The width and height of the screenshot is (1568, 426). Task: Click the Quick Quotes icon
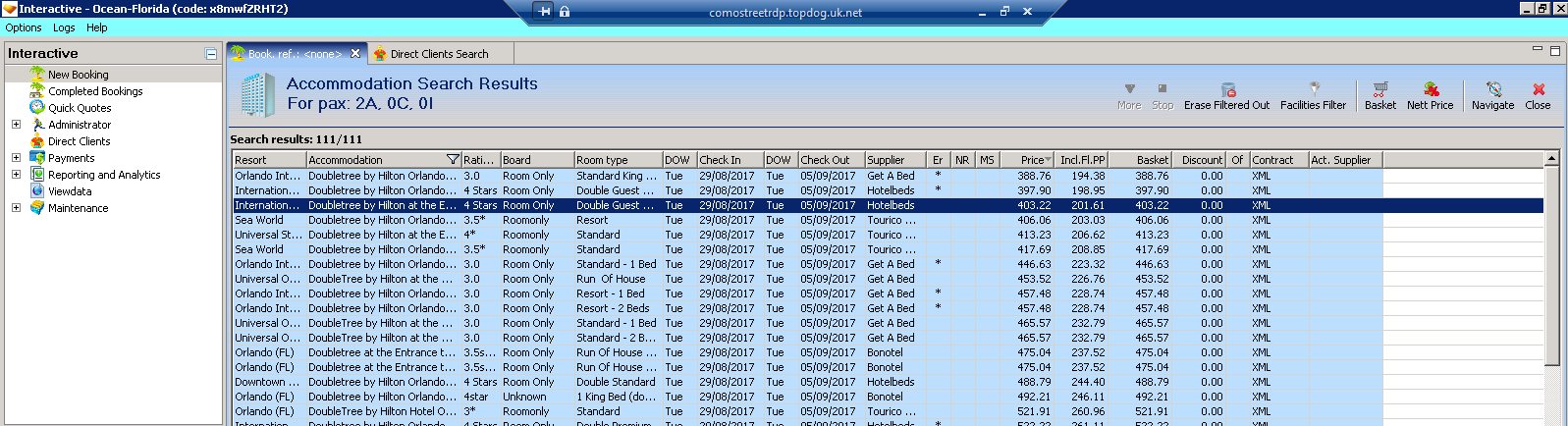(x=37, y=107)
